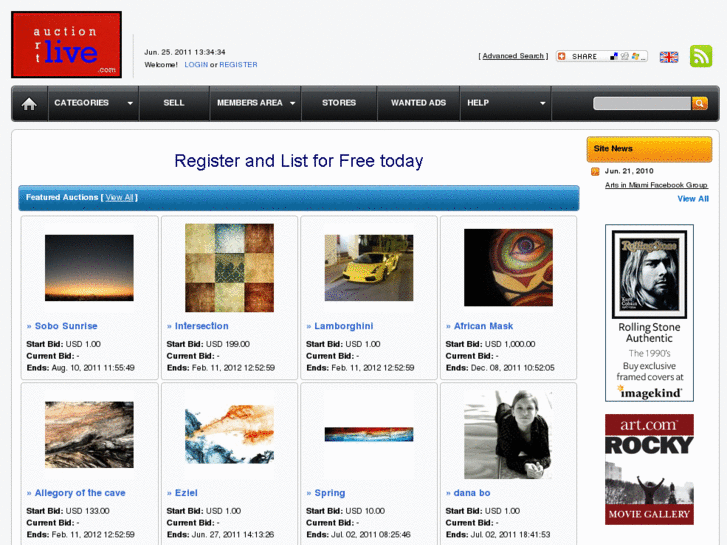727x545 pixels.
Task: Click the LOGIN link
Action: point(196,64)
